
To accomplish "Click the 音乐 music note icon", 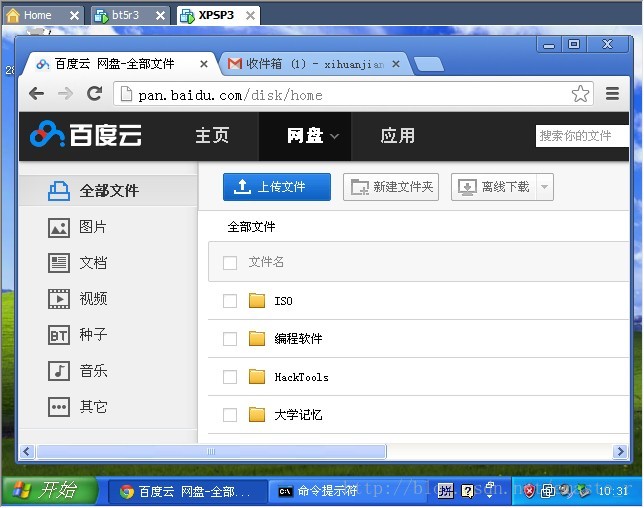I will pos(59,371).
